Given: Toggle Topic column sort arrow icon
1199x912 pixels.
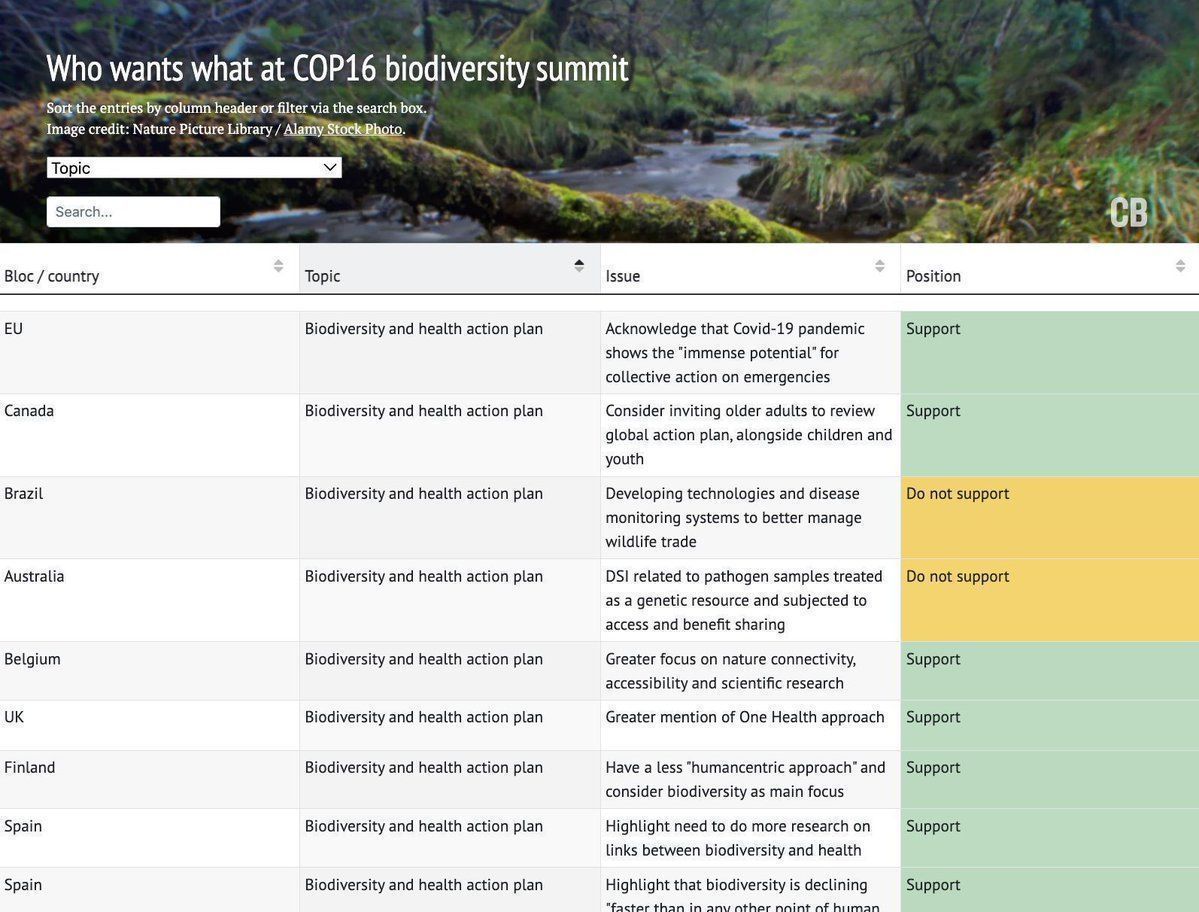Looking at the screenshot, I should (579, 265).
